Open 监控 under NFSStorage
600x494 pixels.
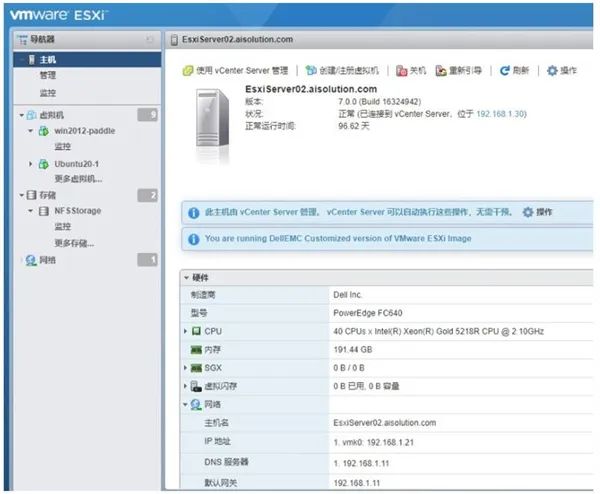(62, 227)
